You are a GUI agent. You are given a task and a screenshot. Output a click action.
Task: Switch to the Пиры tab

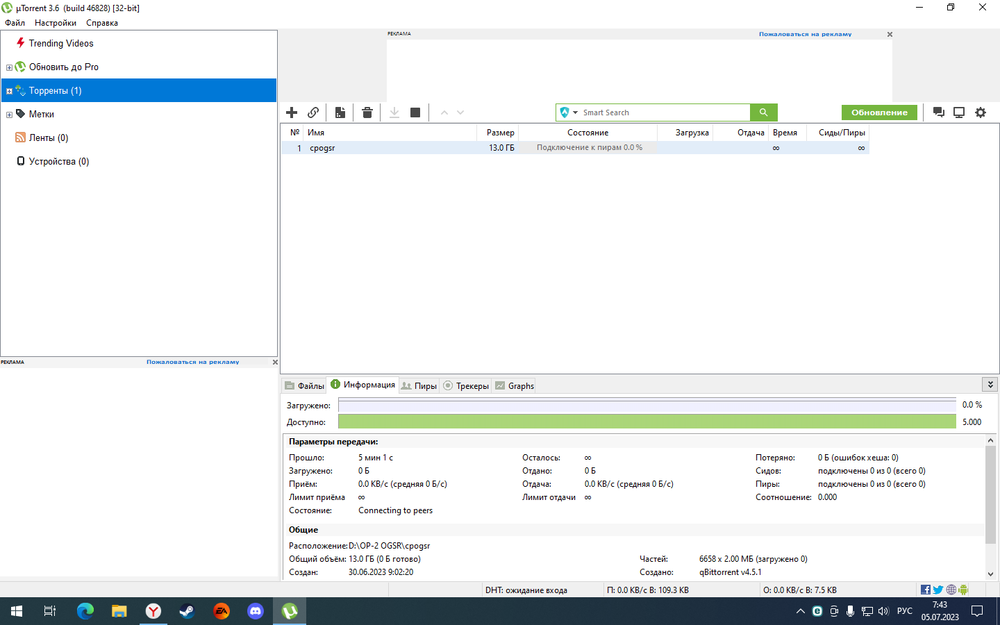(x=419, y=386)
